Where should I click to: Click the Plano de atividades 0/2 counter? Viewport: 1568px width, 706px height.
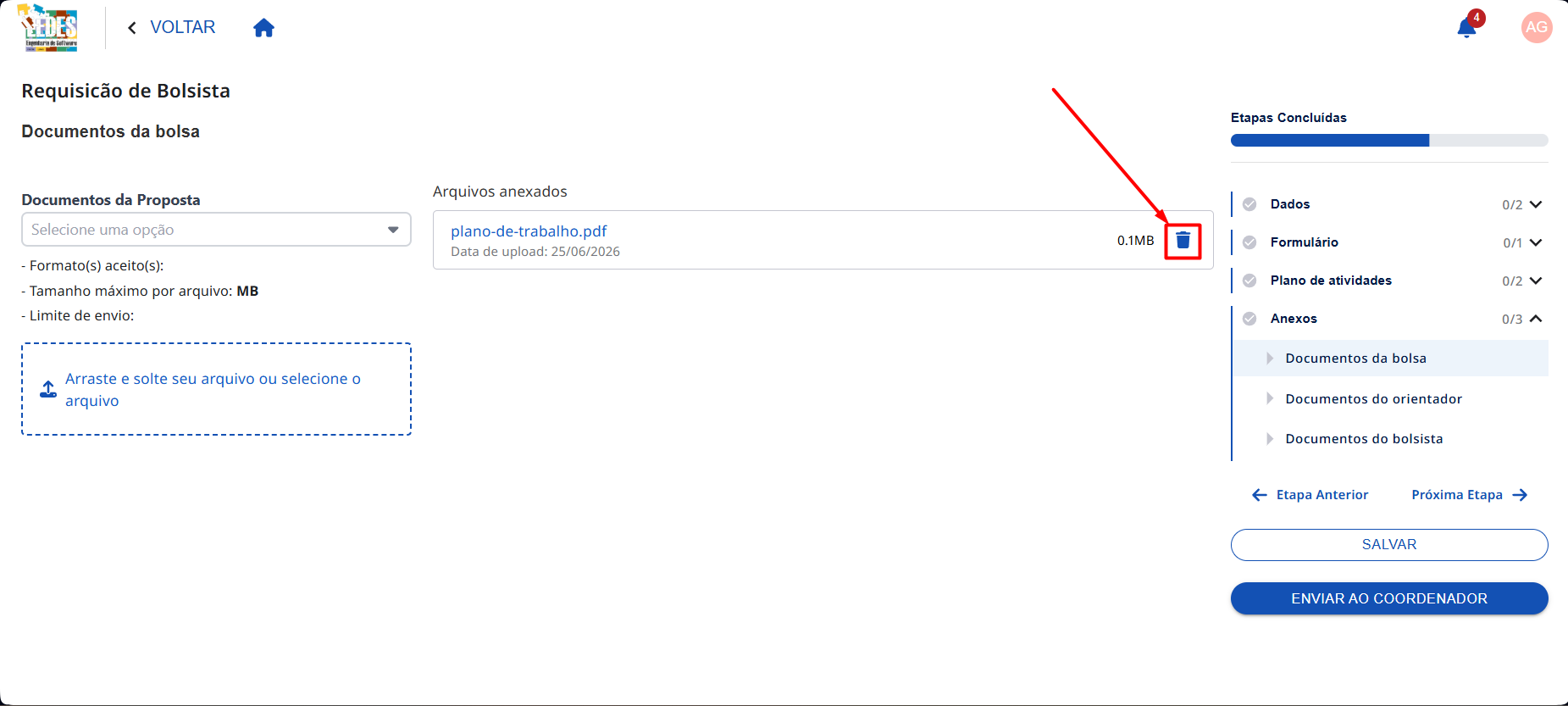click(x=1512, y=281)
